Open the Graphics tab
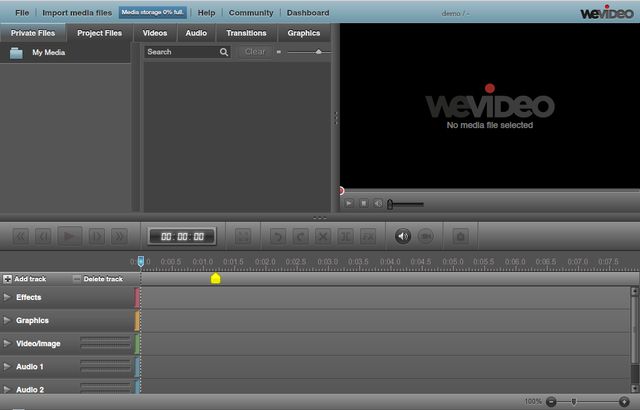640x410 pixels. pos(304,33)
